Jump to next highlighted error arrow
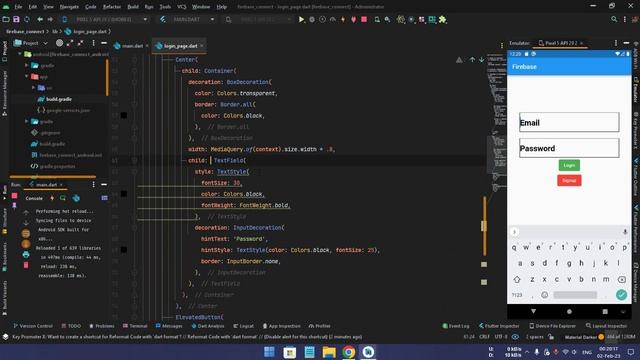The width and height of the screenshot is (640, 360). [482, 60]
